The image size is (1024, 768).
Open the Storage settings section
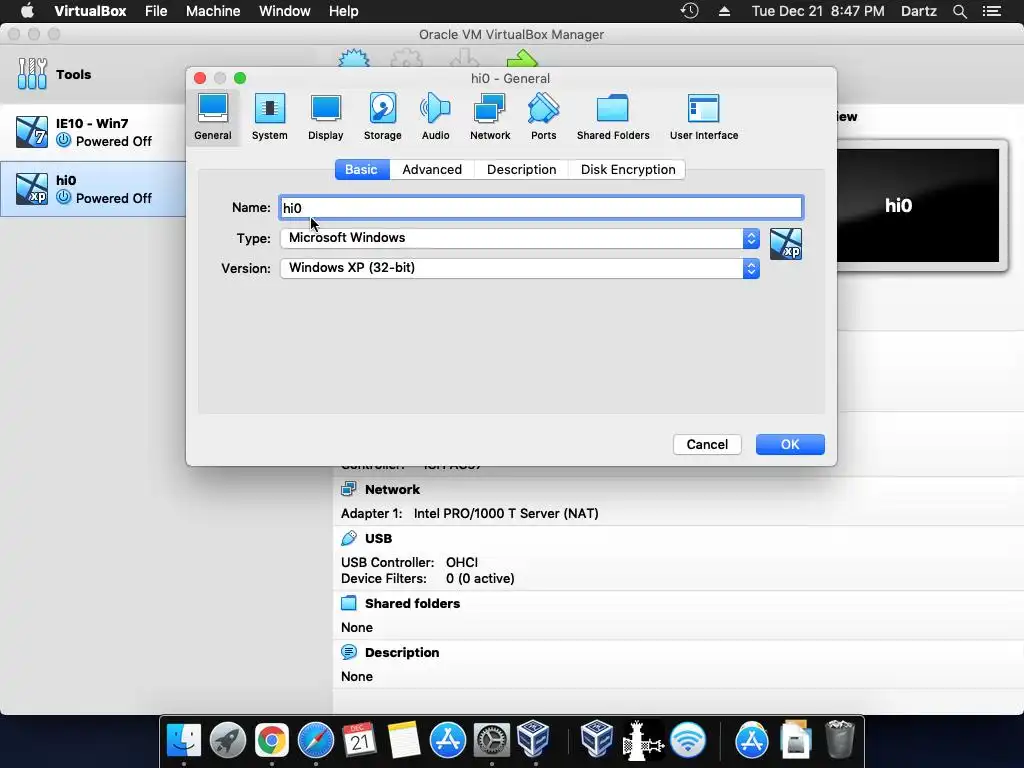[x=383, y=117]
